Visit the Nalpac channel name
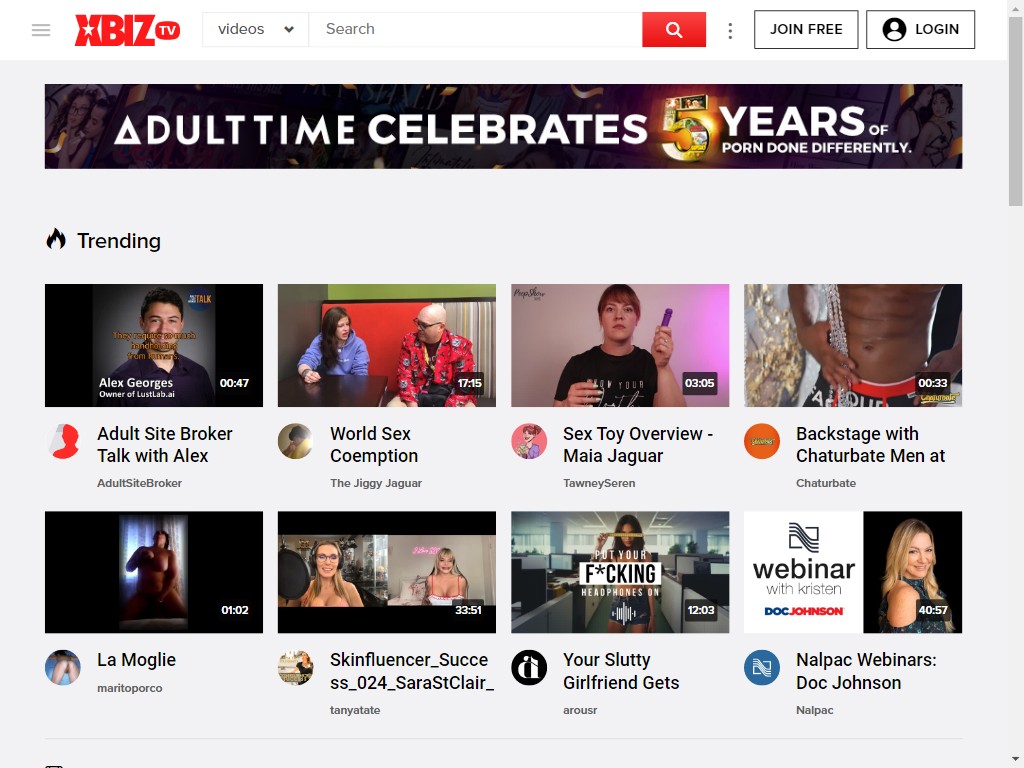The width and height of the screenshot is (1024, 768). tap(814, 711)
